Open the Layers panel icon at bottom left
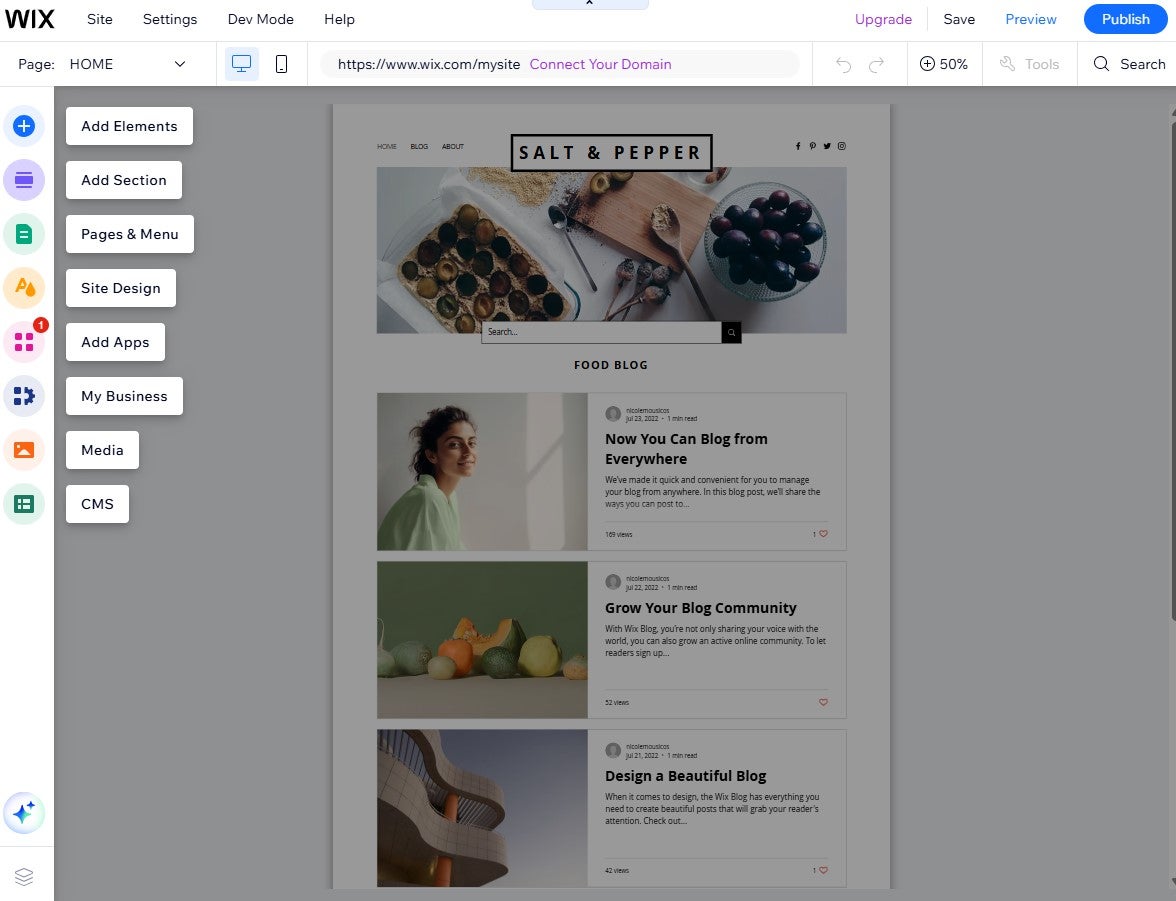Screen dimensions: 1176x901 [x=25, y=876]
